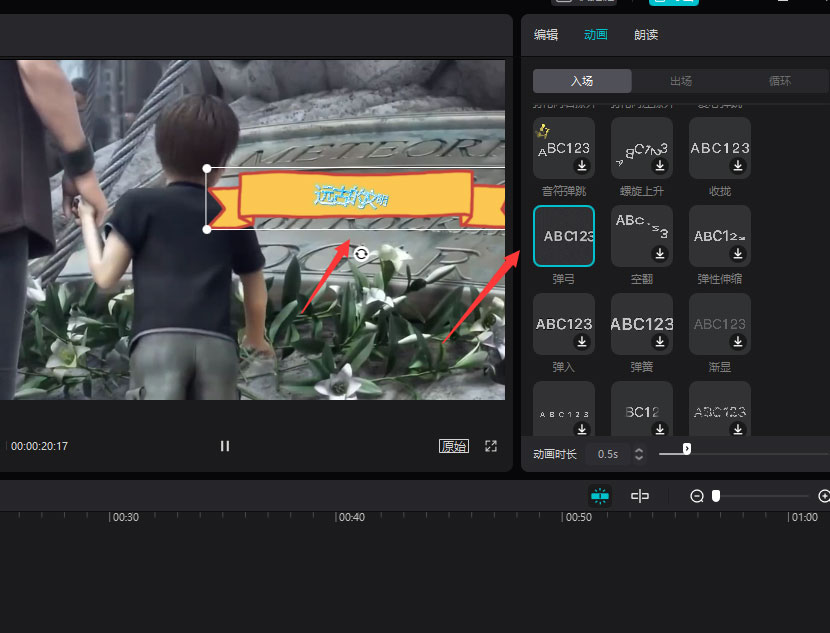Open the 朗读 tab
Image resolution: width=830 pixels, height=633 pixels.
click(646, 35)
